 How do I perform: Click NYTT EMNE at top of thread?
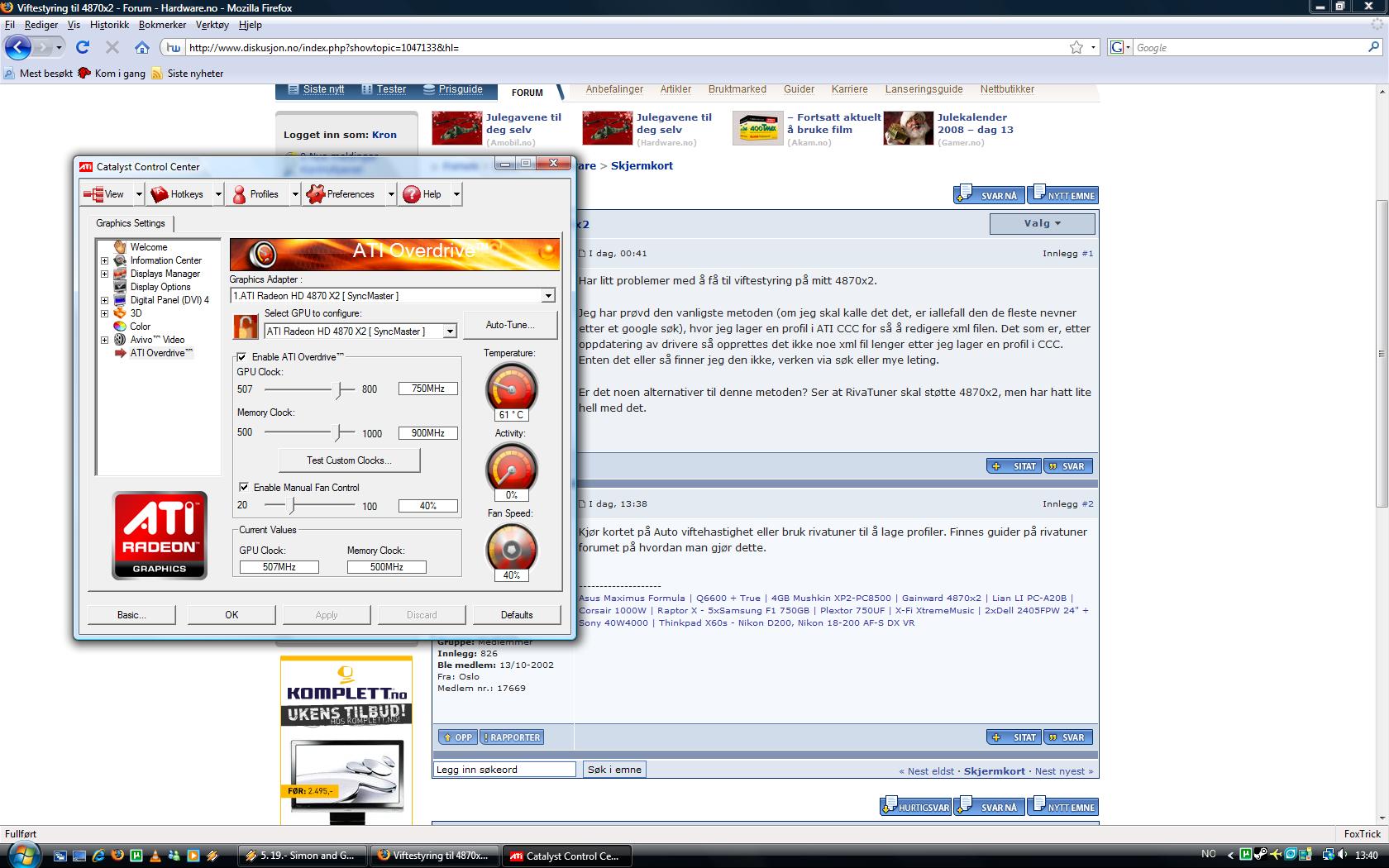(x=1063, y=195)
